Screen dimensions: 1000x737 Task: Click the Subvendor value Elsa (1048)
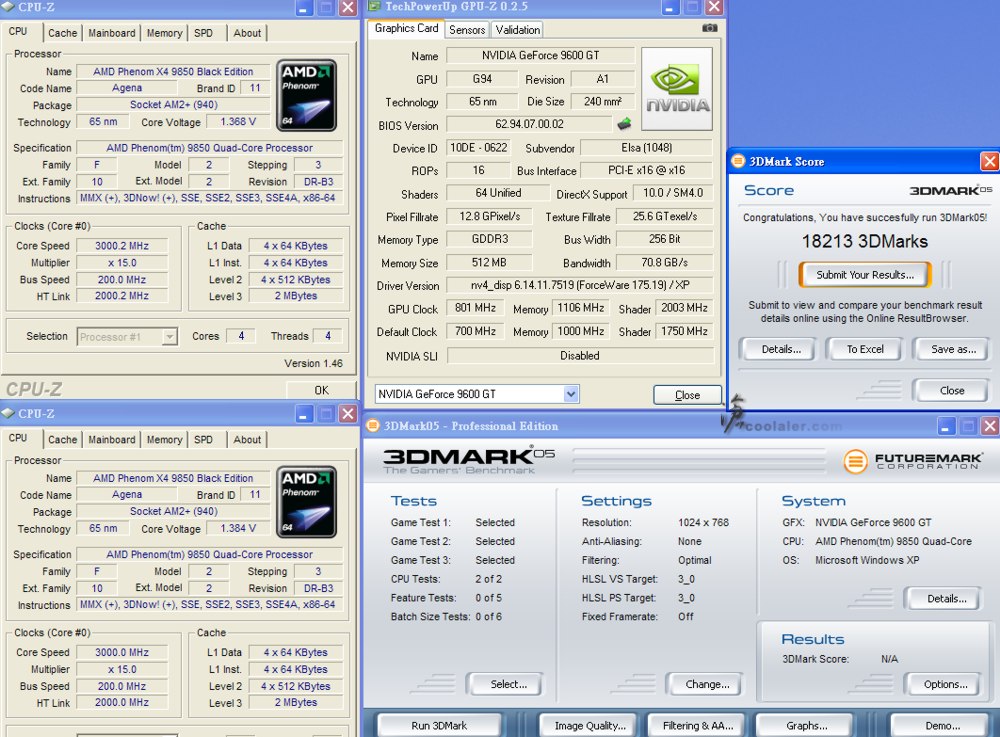(x=646, y=148)
